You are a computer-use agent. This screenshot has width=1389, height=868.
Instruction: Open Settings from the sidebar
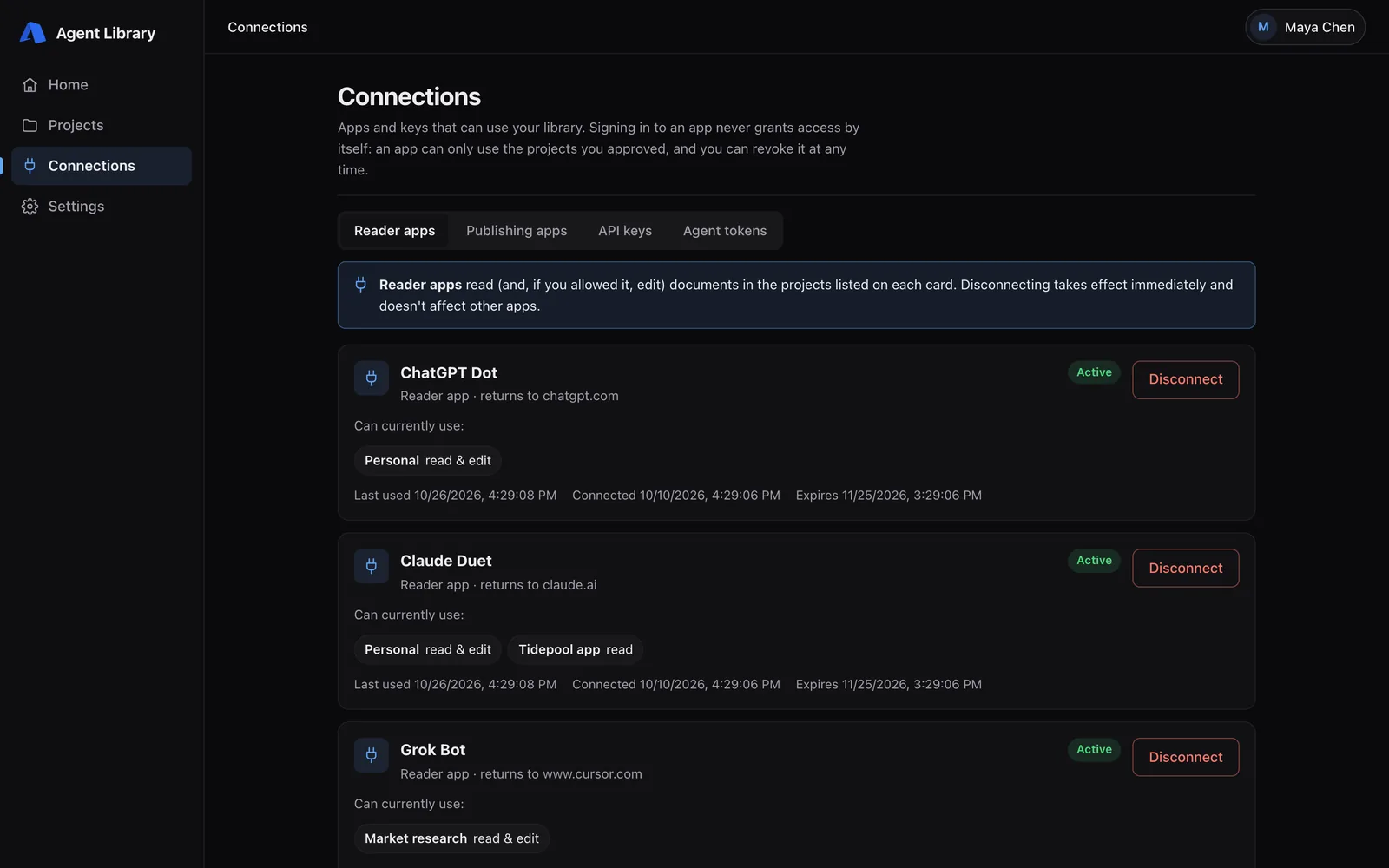point(102,207)
